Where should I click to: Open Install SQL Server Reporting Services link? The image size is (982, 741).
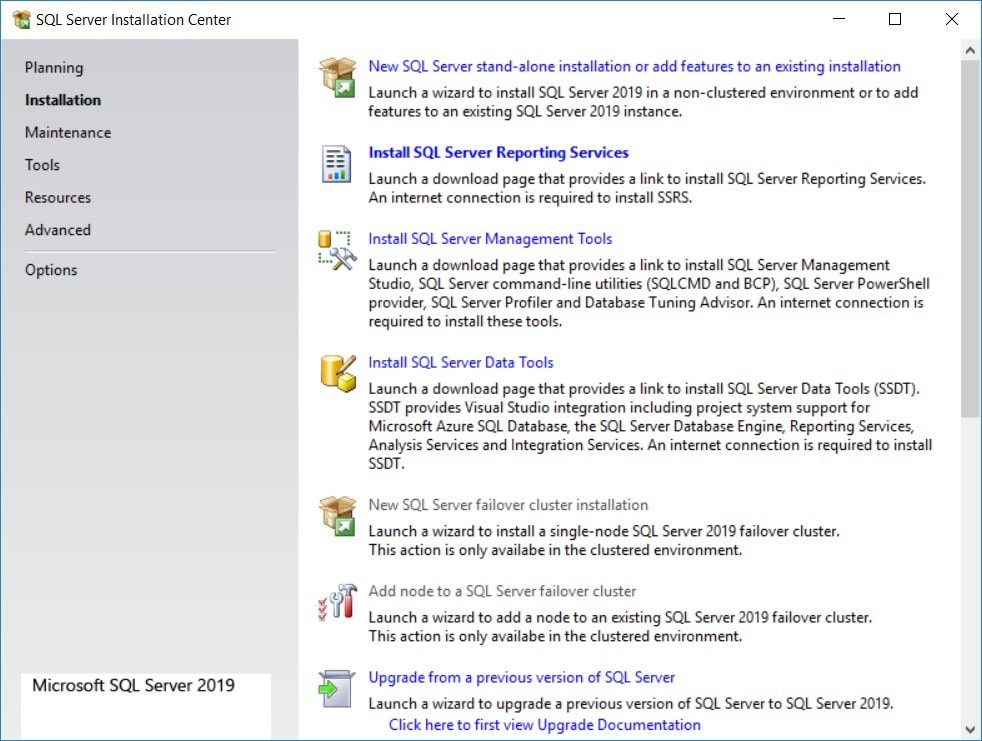click(x=498, y=152)
